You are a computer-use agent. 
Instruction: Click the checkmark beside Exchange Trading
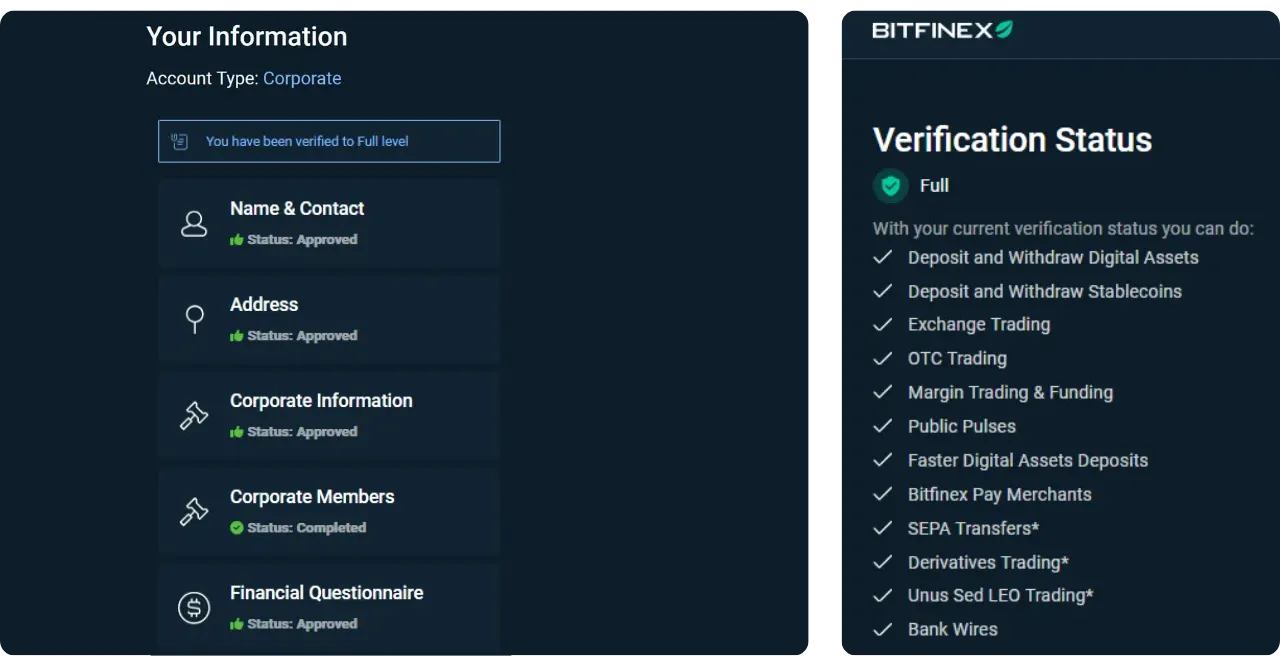[883, 324]
